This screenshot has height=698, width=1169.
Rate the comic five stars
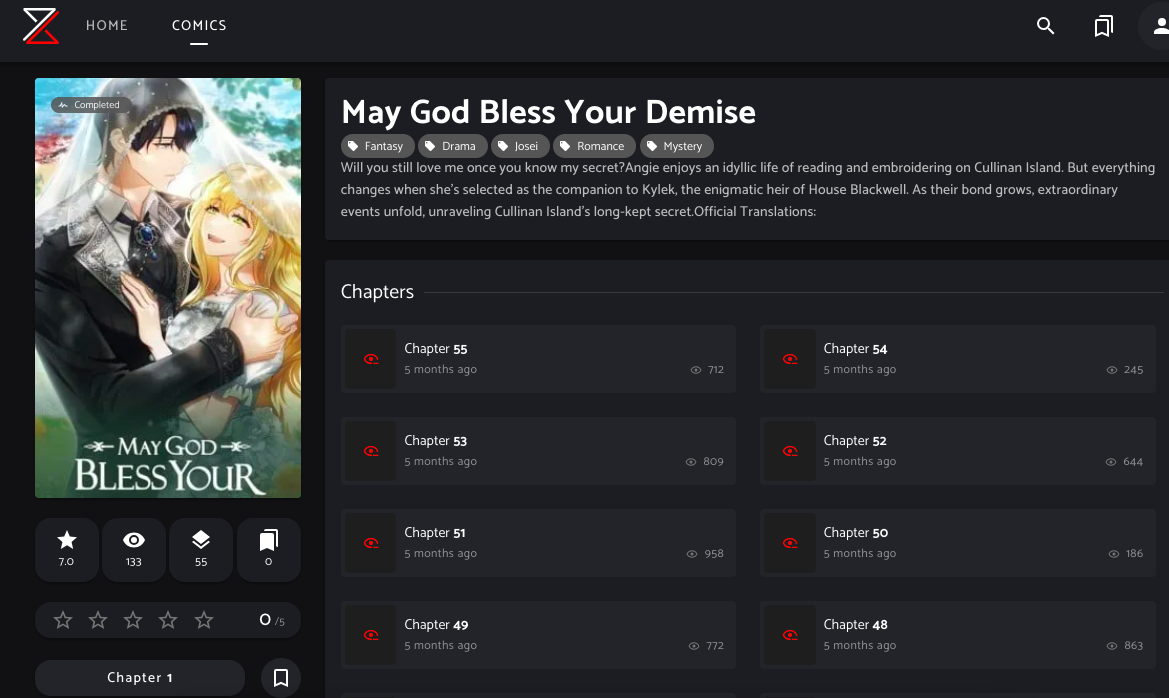click(204, 621)
